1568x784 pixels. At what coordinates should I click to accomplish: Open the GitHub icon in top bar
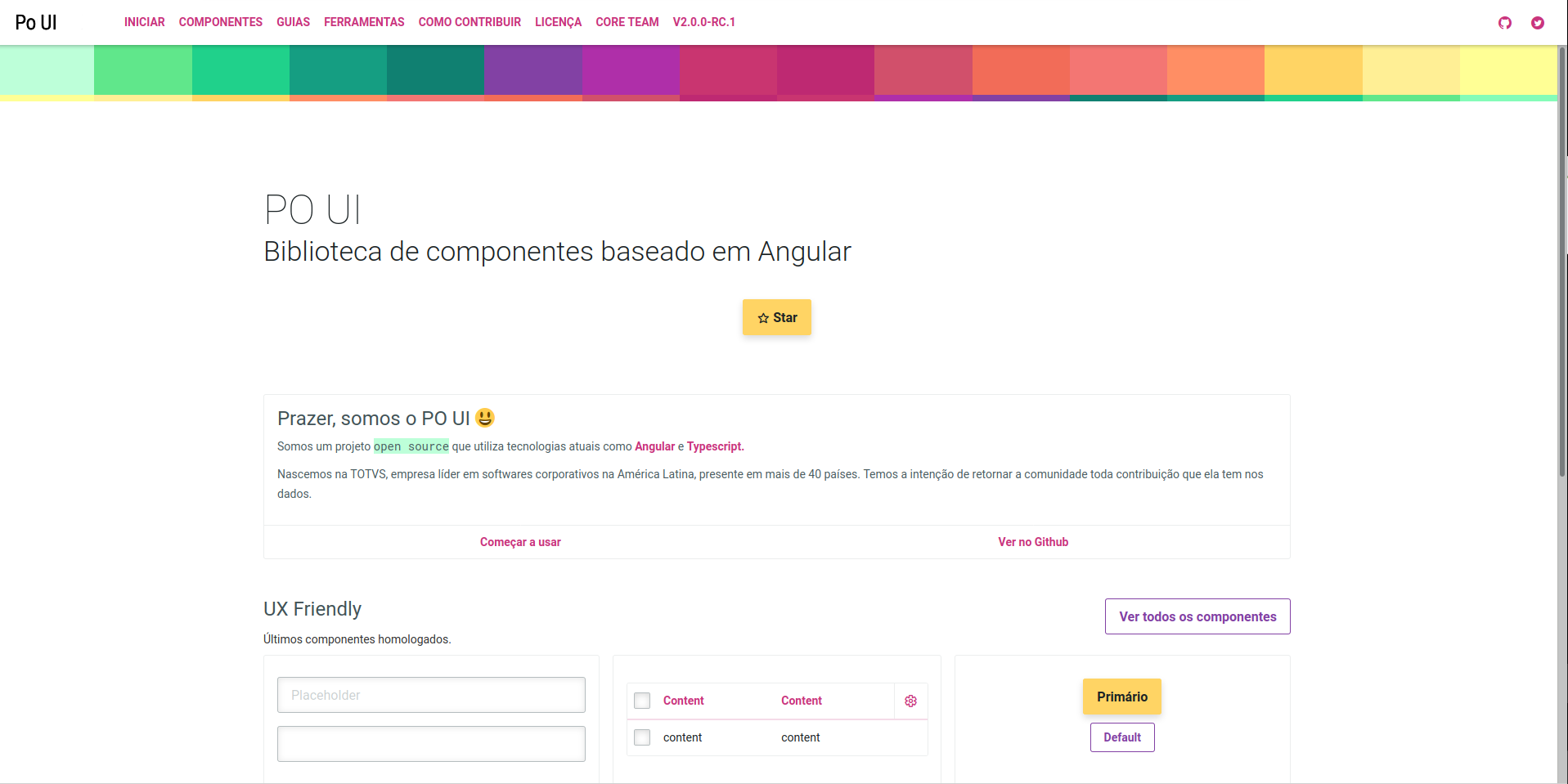click(x=1504, y=23)
